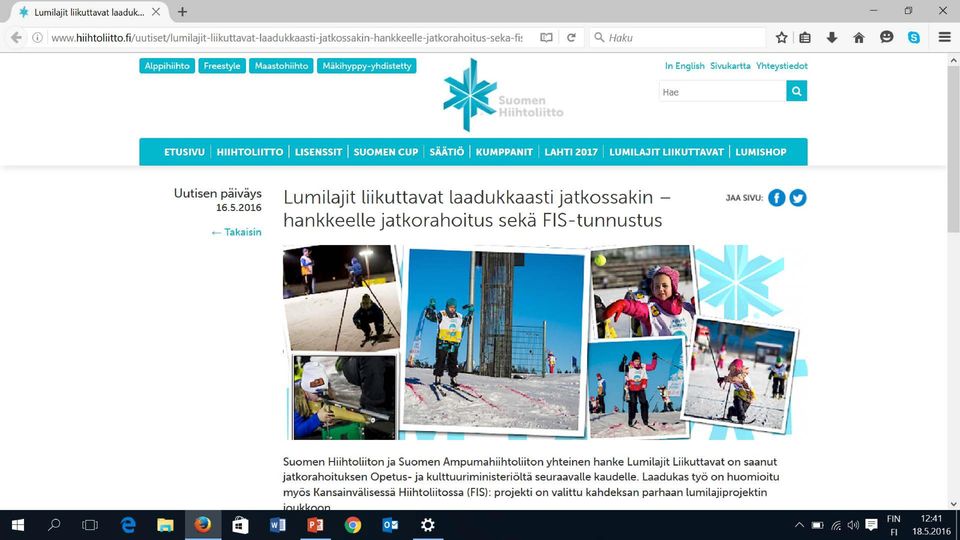Enable reader view icon in address bar

click(546, 37)
